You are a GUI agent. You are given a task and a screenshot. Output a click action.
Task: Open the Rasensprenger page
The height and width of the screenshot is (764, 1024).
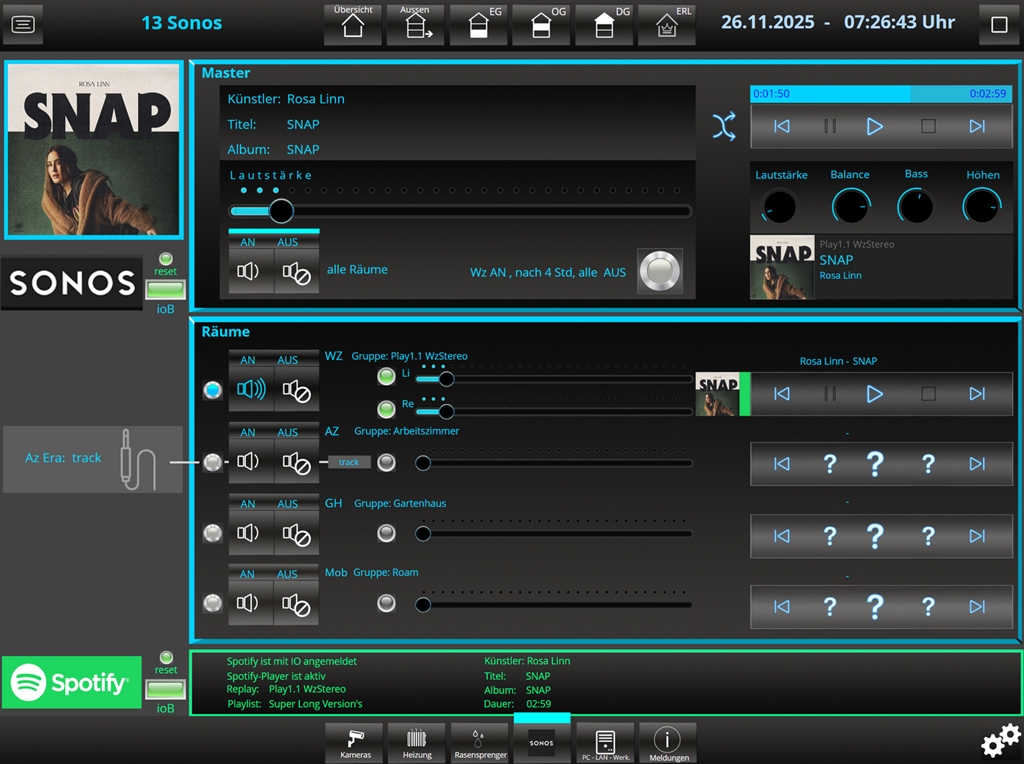478,742
